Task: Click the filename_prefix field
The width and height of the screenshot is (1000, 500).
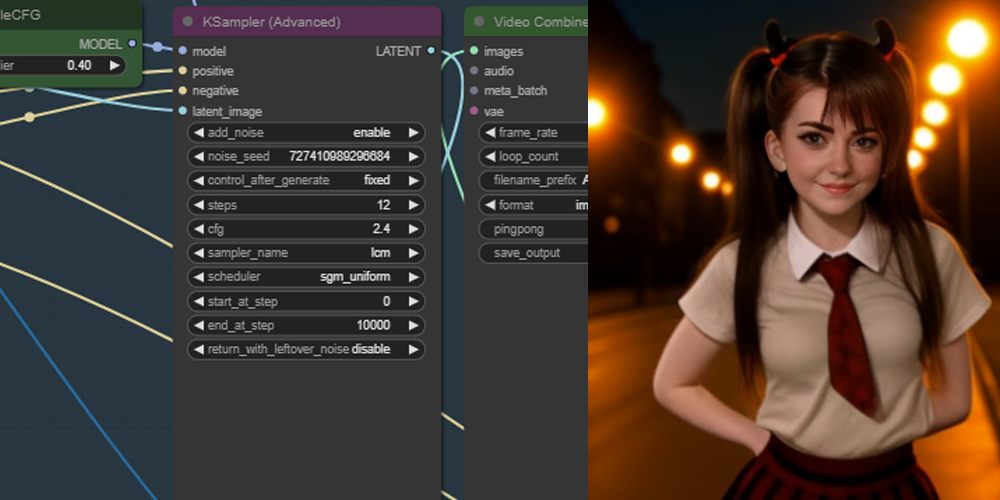Action: pos(533,180)
